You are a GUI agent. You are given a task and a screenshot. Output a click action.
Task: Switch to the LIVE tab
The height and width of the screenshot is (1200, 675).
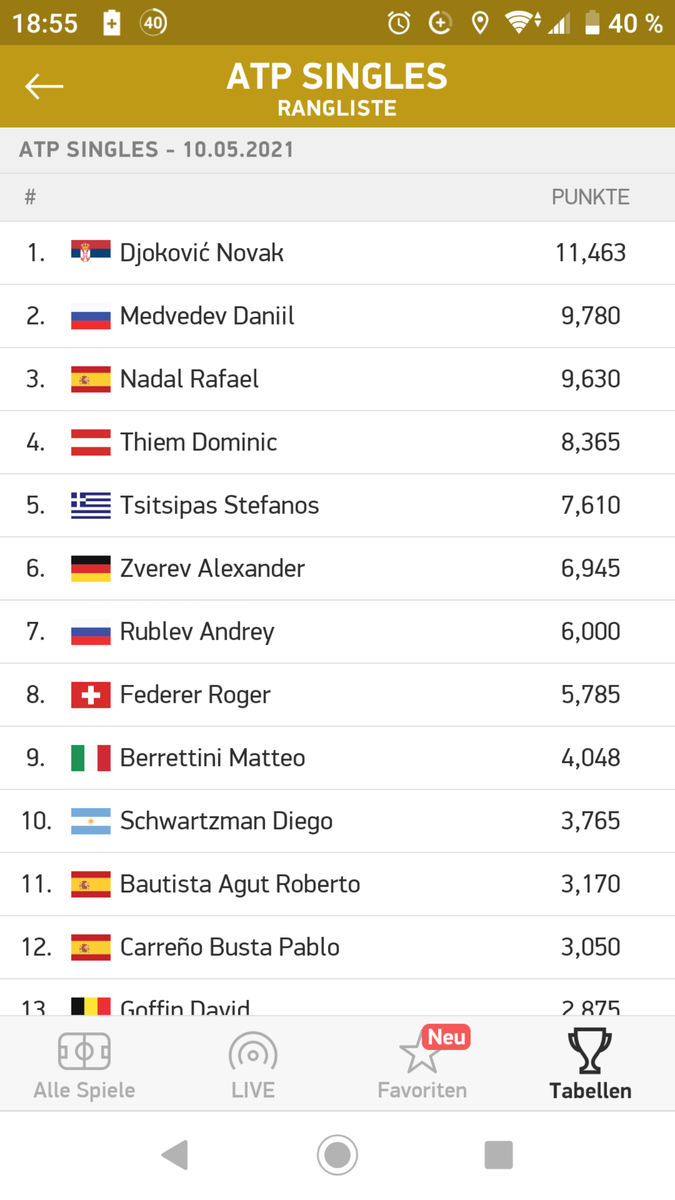pyautogui.click(x=253, y=1066)
